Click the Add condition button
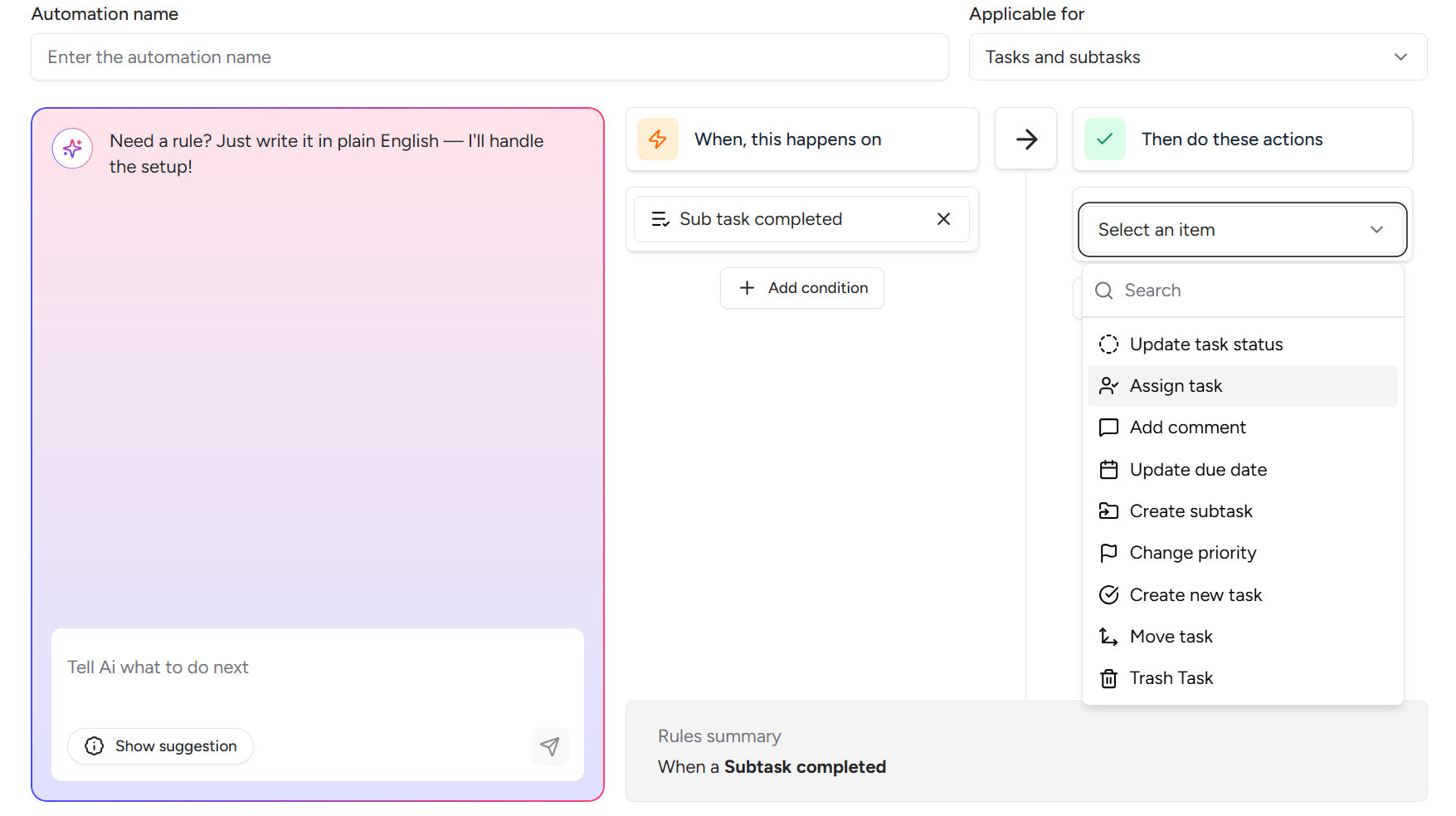This screenshot has height=816, width=1456. pos(802,288)
